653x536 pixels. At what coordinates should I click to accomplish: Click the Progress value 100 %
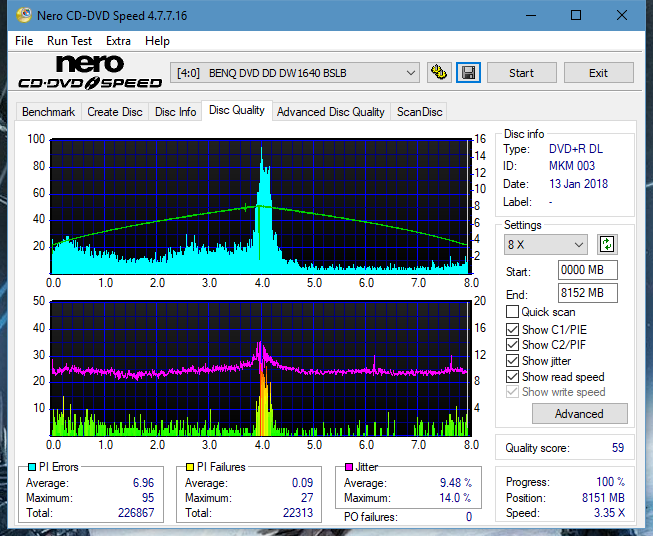611,482
